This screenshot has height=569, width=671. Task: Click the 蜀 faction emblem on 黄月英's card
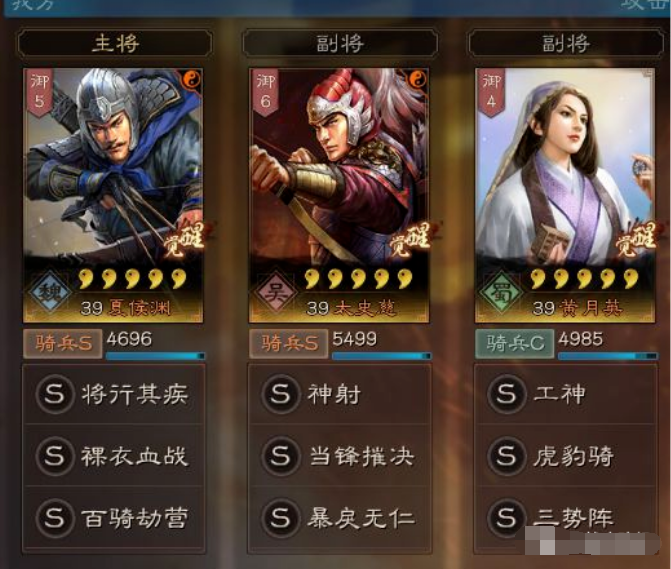tap(502, 292)
